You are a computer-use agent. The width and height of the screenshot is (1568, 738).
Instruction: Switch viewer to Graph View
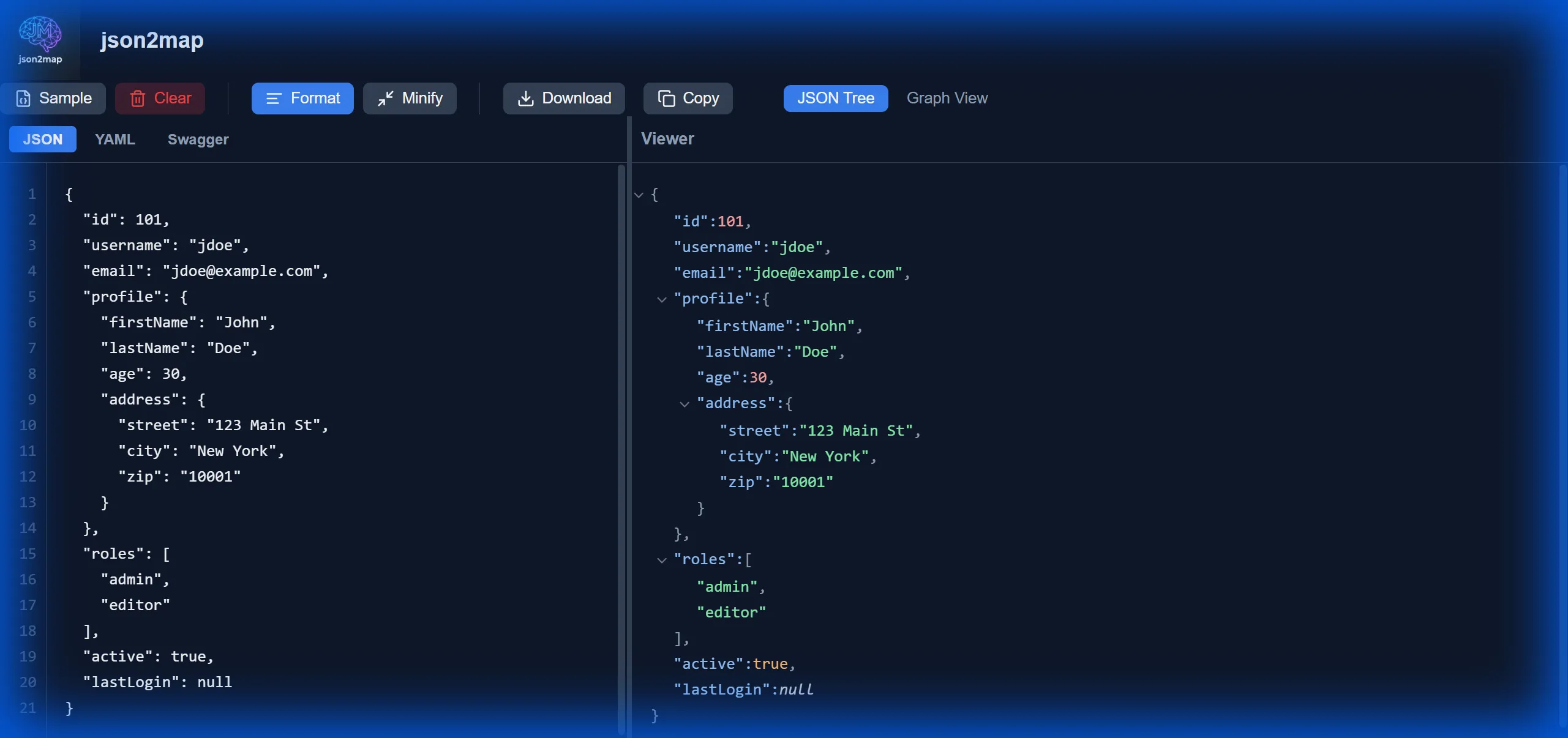(x=947, y=98)
